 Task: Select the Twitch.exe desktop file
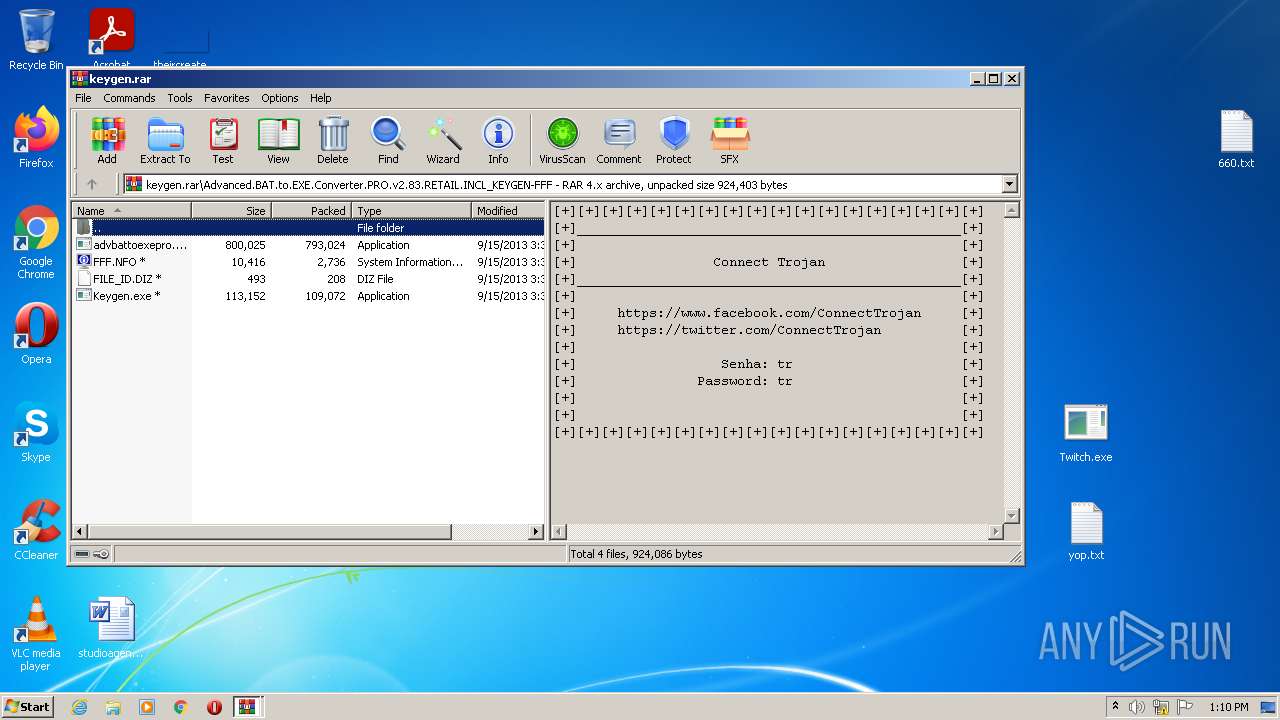tap(1086, 432)
